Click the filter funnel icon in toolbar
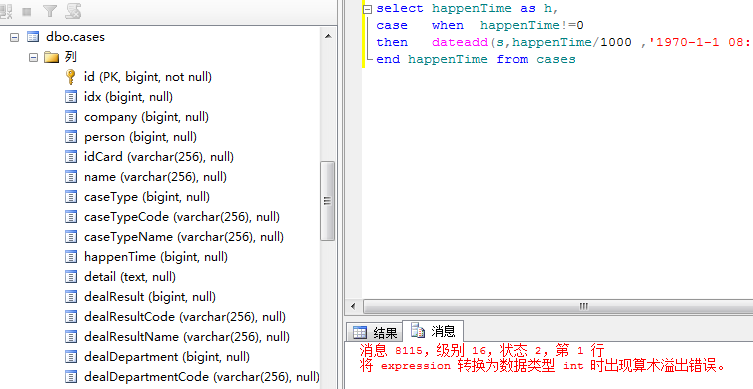Viewport: 753px width, 389px height. tap(49, 11)
